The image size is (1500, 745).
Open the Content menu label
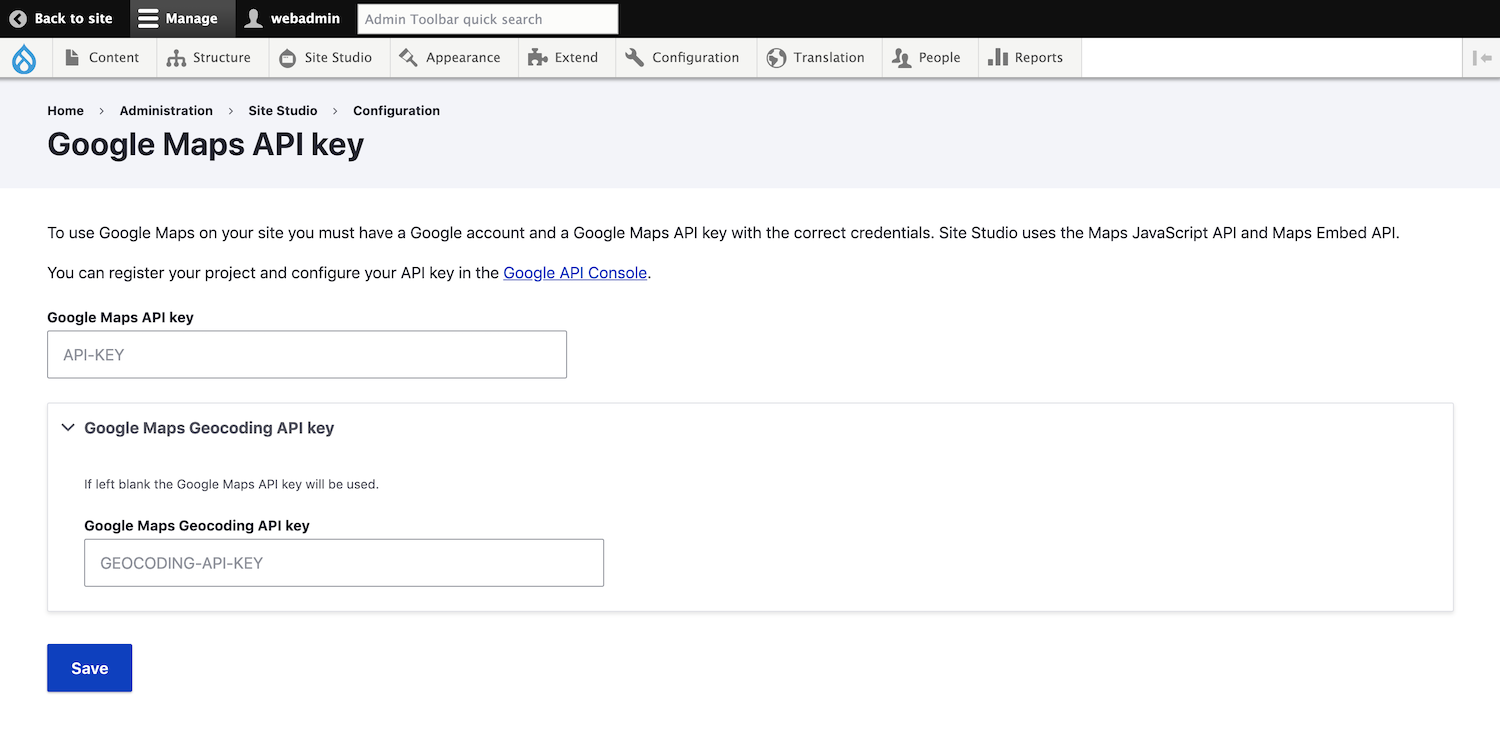coord(114,57)
